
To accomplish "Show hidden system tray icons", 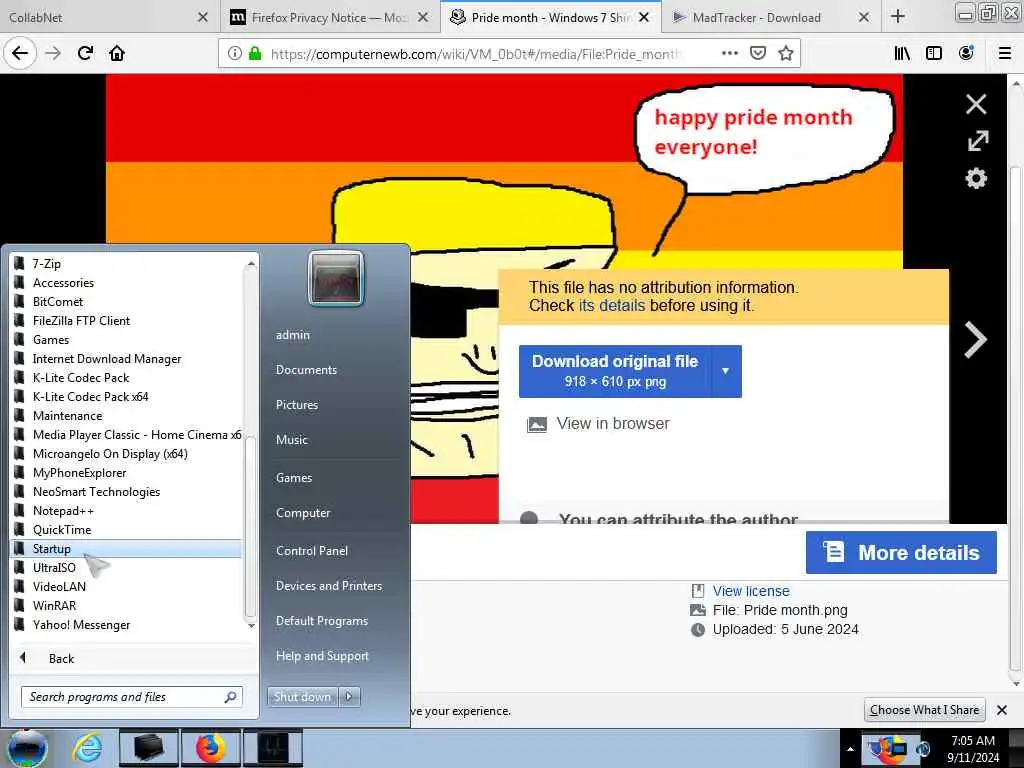I will tap(850, 749).
